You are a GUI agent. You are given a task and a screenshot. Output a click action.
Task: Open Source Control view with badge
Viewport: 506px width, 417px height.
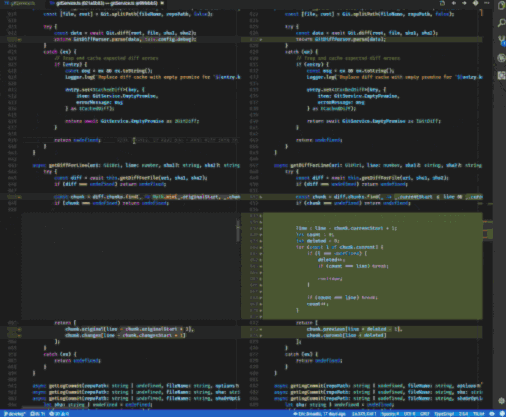tap(501, 41)
